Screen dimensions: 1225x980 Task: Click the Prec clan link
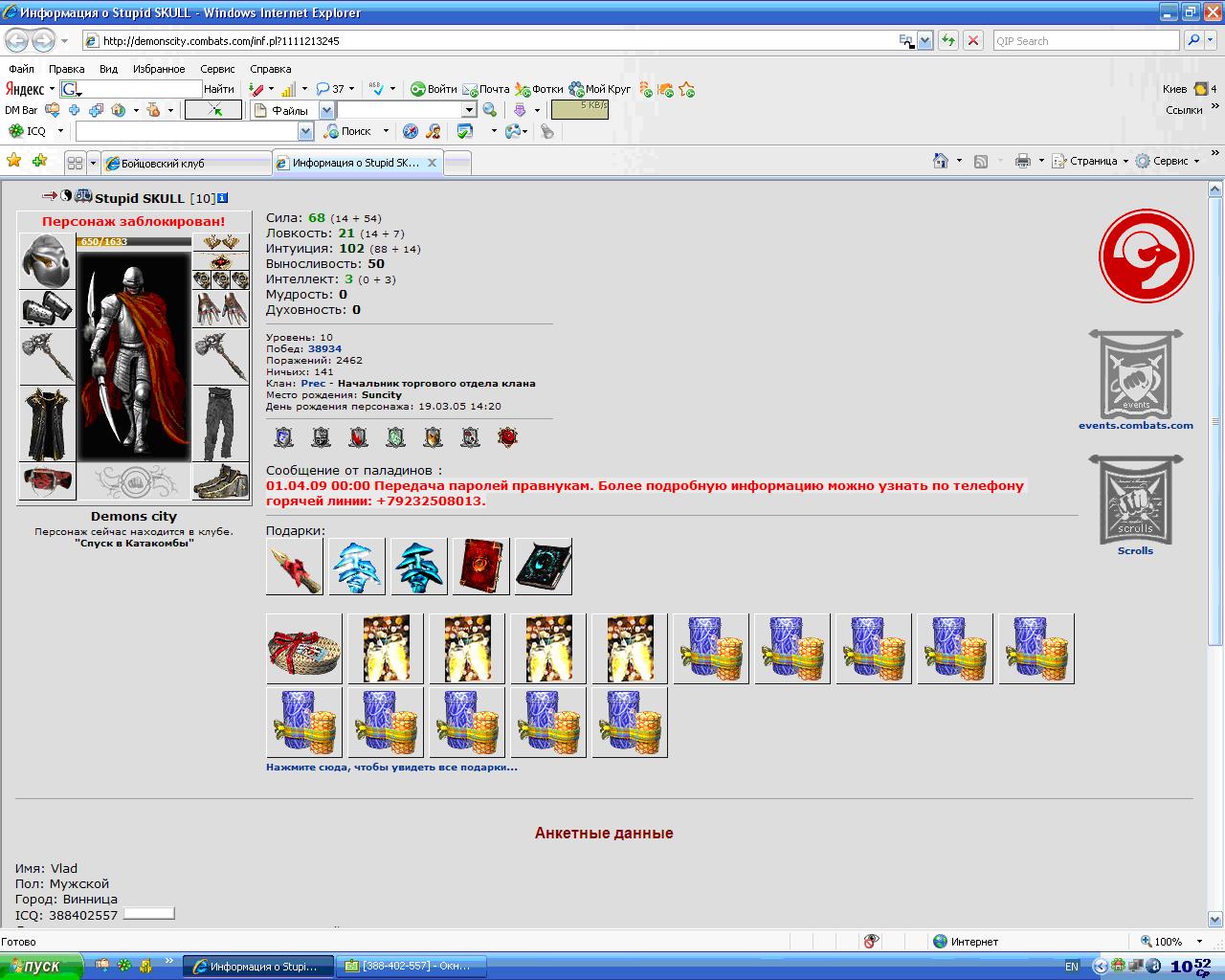pyautogui.click(x=313, y=383)
